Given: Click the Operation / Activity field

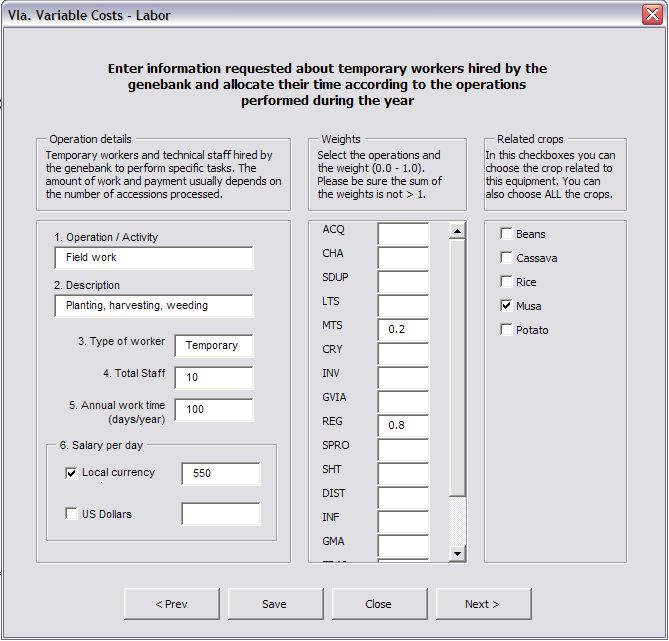Looking at the screenshot, I should click(154, 258).
